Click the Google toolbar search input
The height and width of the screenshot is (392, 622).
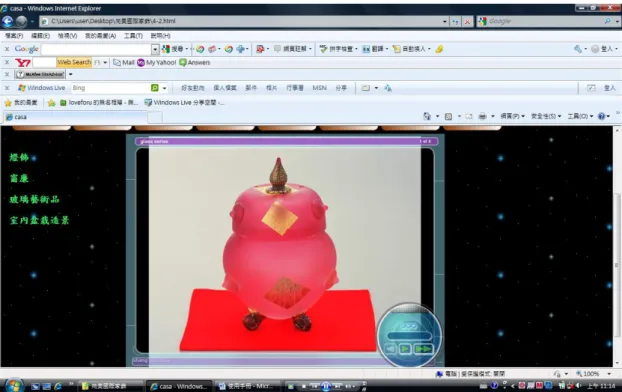coord(96,49)
